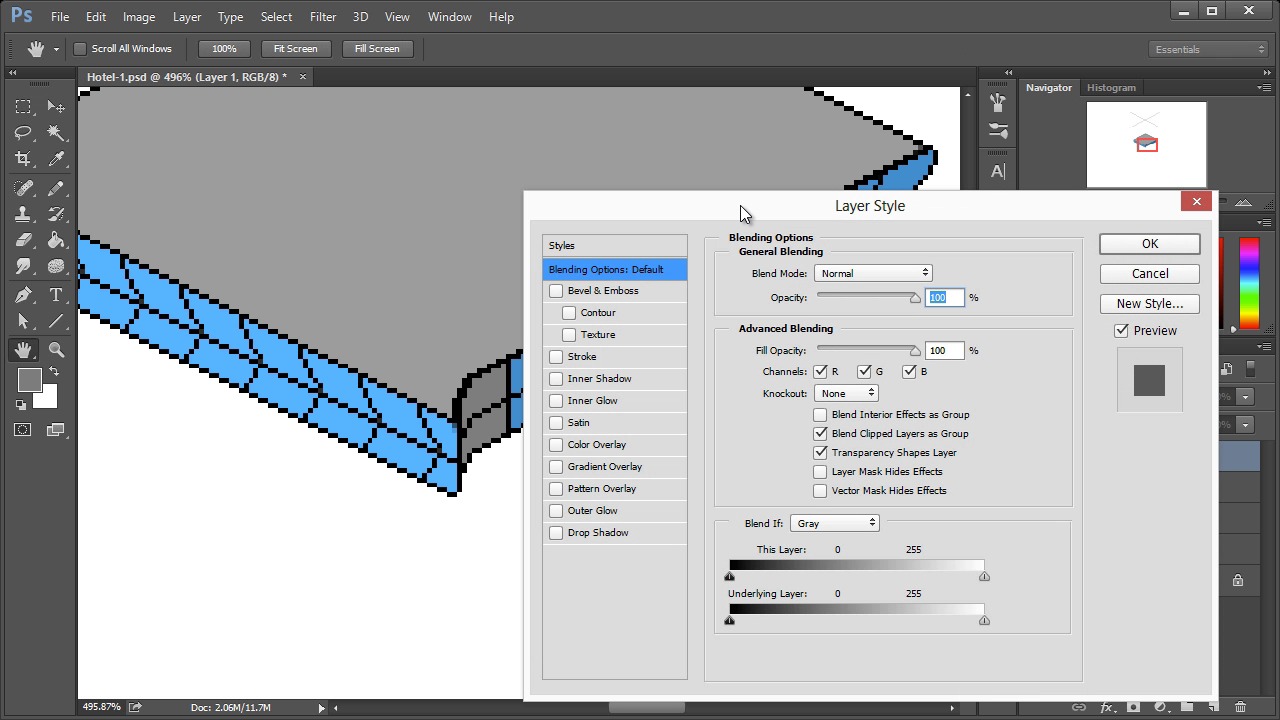Click the New Style... button
The width and height of the screenshot is (1280, 720).
click(1149, 304)
